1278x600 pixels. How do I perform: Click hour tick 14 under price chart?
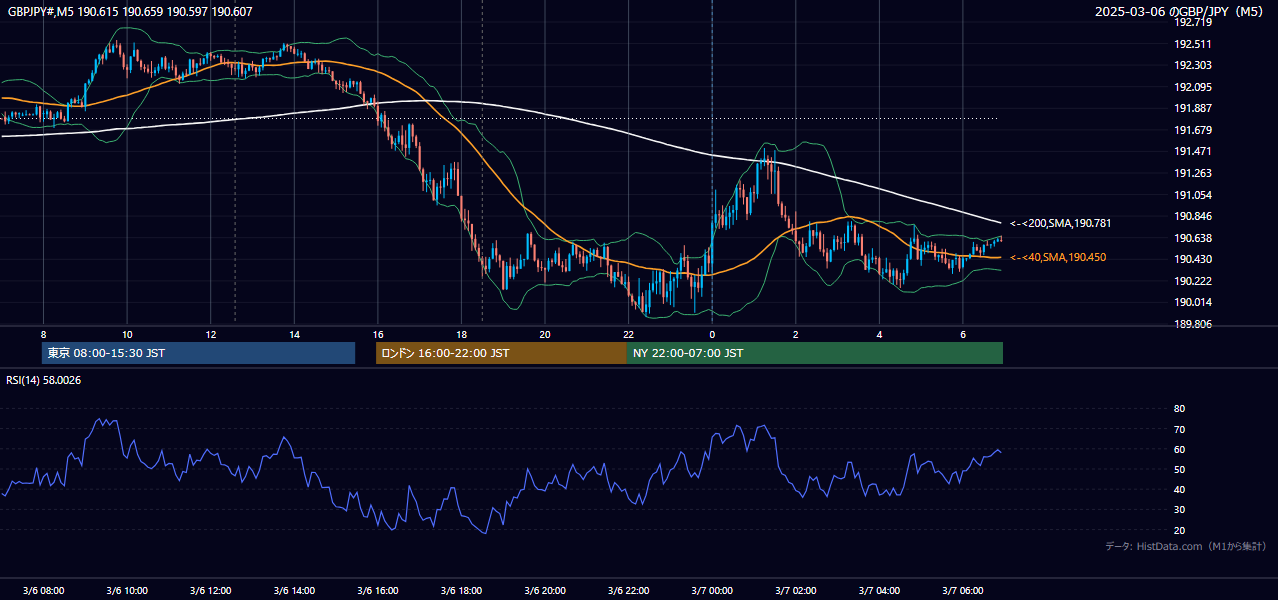pyautogui.click(x=294, y=334)
